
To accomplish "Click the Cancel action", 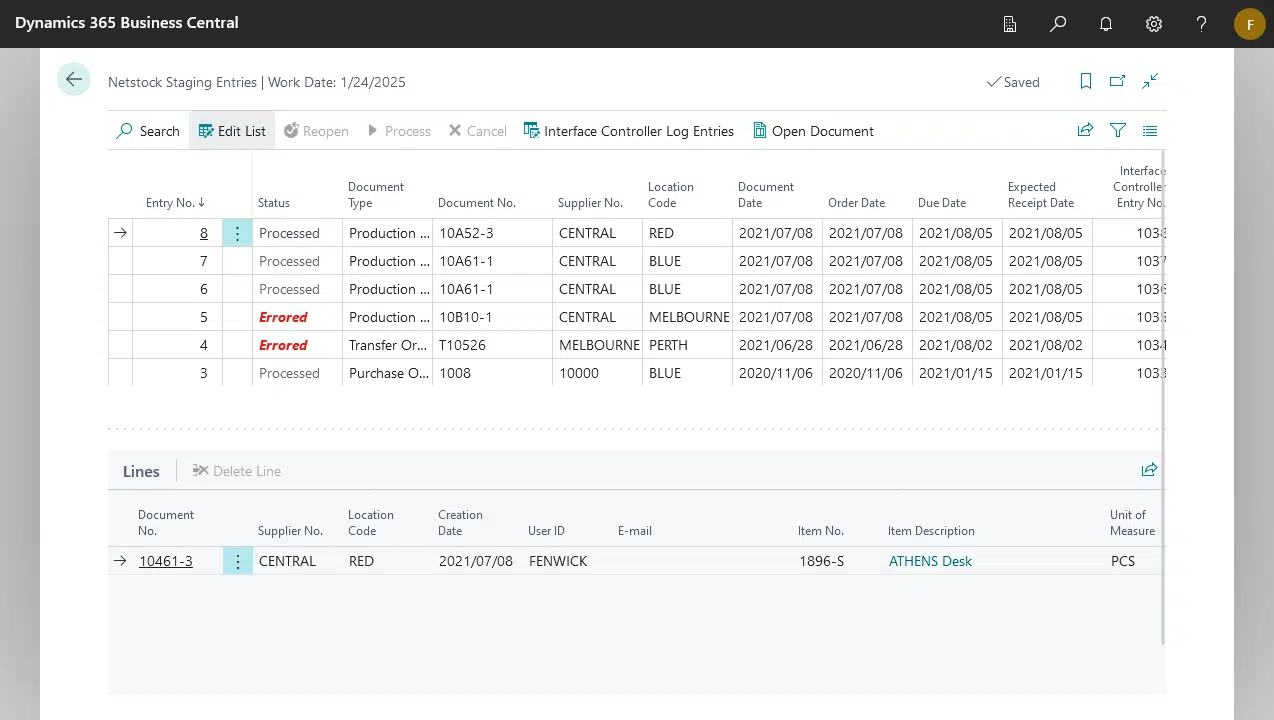I will [477, 131].
